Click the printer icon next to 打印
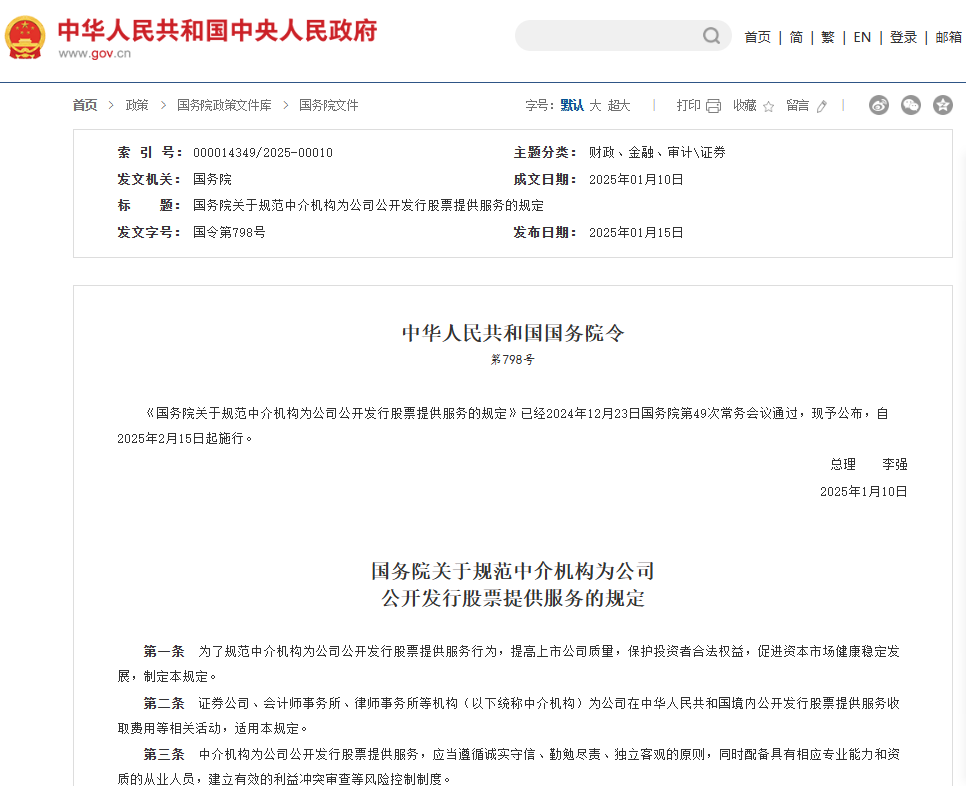The height and width of the screenshot is (786, 966). tap(713, 106)
